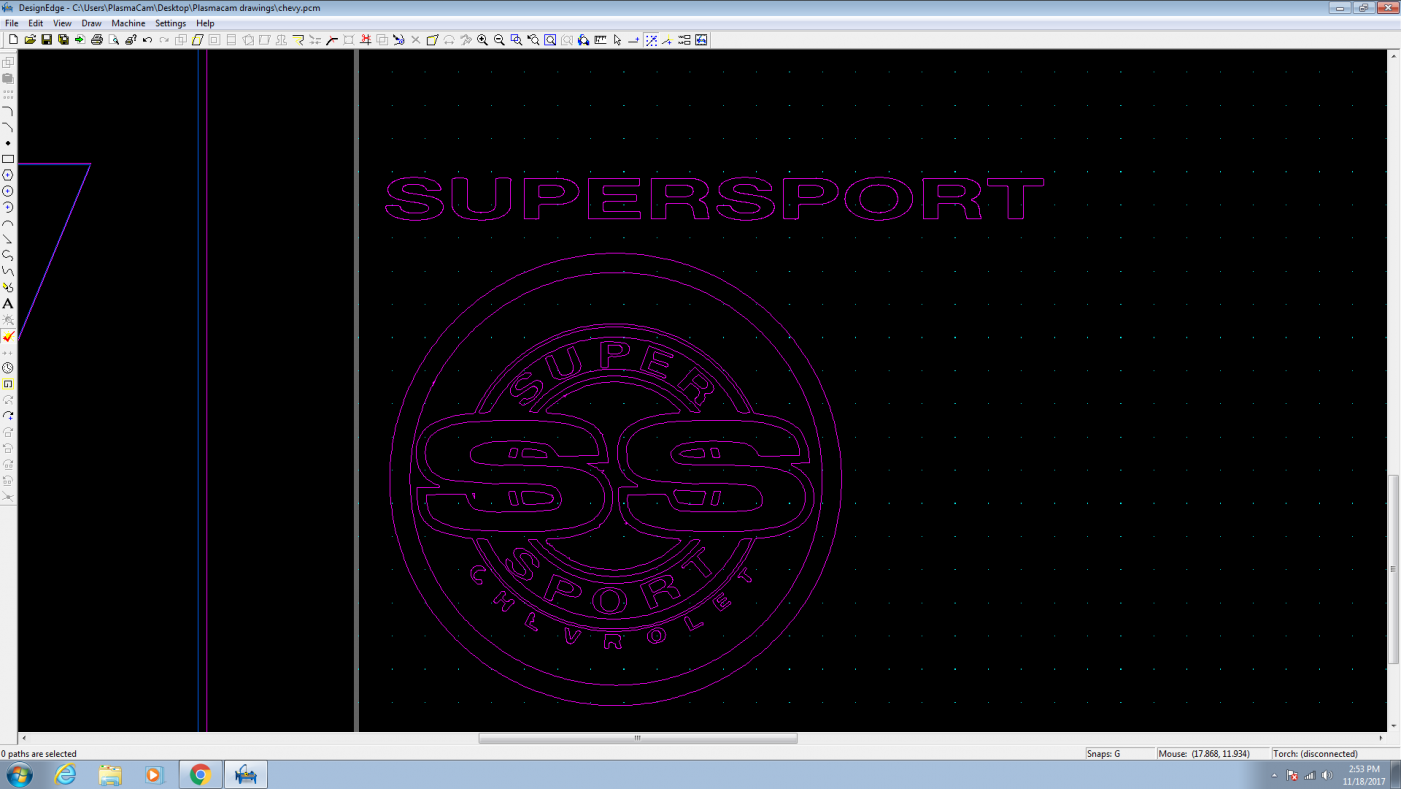This screenshot has width=1401, height=789.
Task: Print the drawing with the printer icon
Action: click(97, 40)
